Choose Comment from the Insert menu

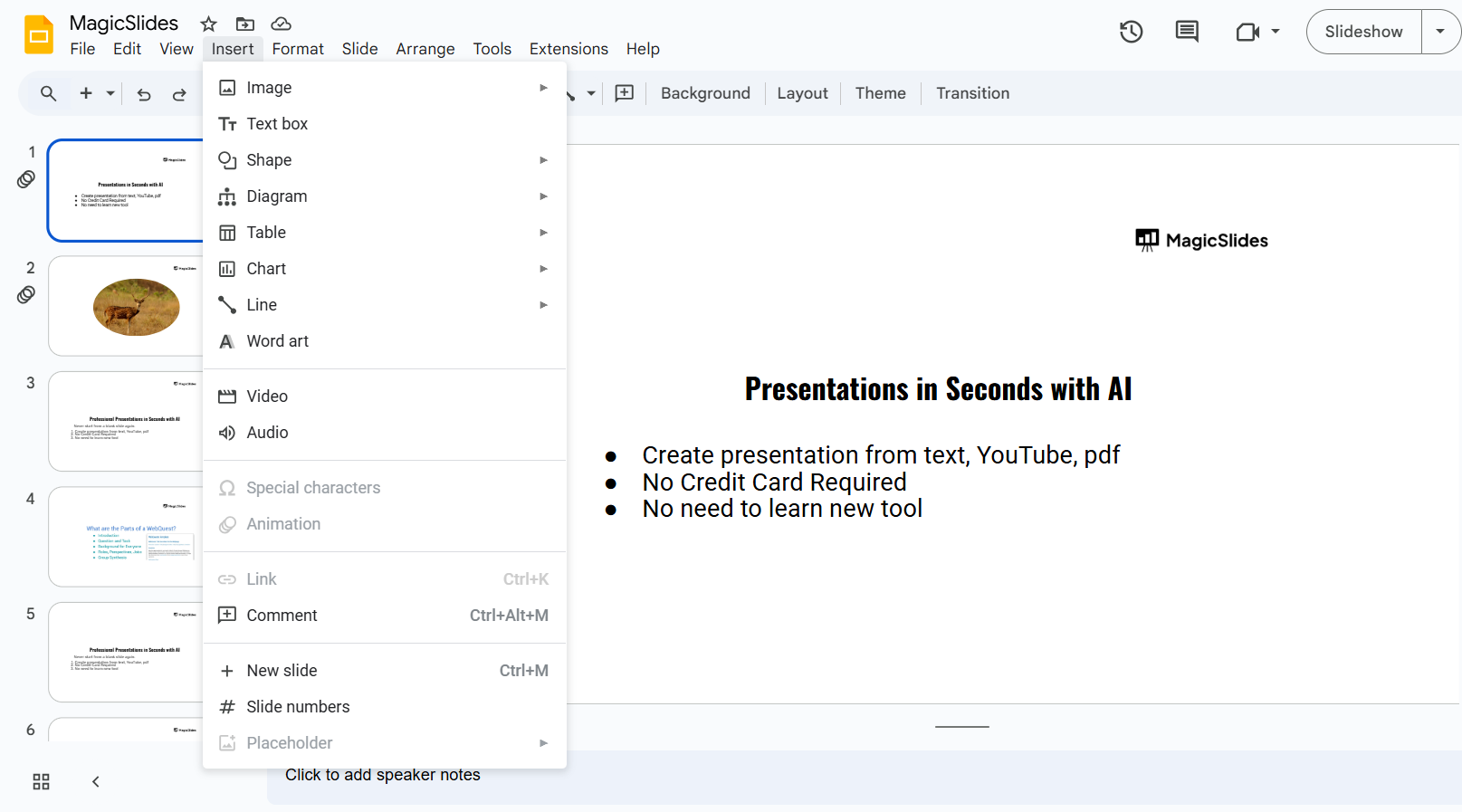click(385, 616)
